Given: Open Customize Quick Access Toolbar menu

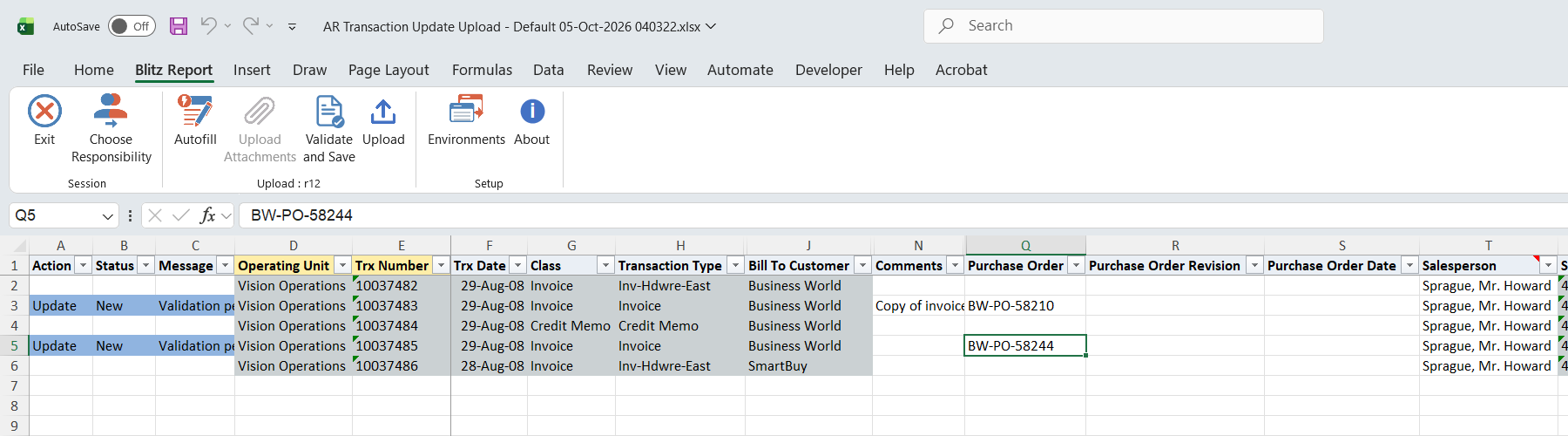Looking at the screenshot, I should click(292, 27).
